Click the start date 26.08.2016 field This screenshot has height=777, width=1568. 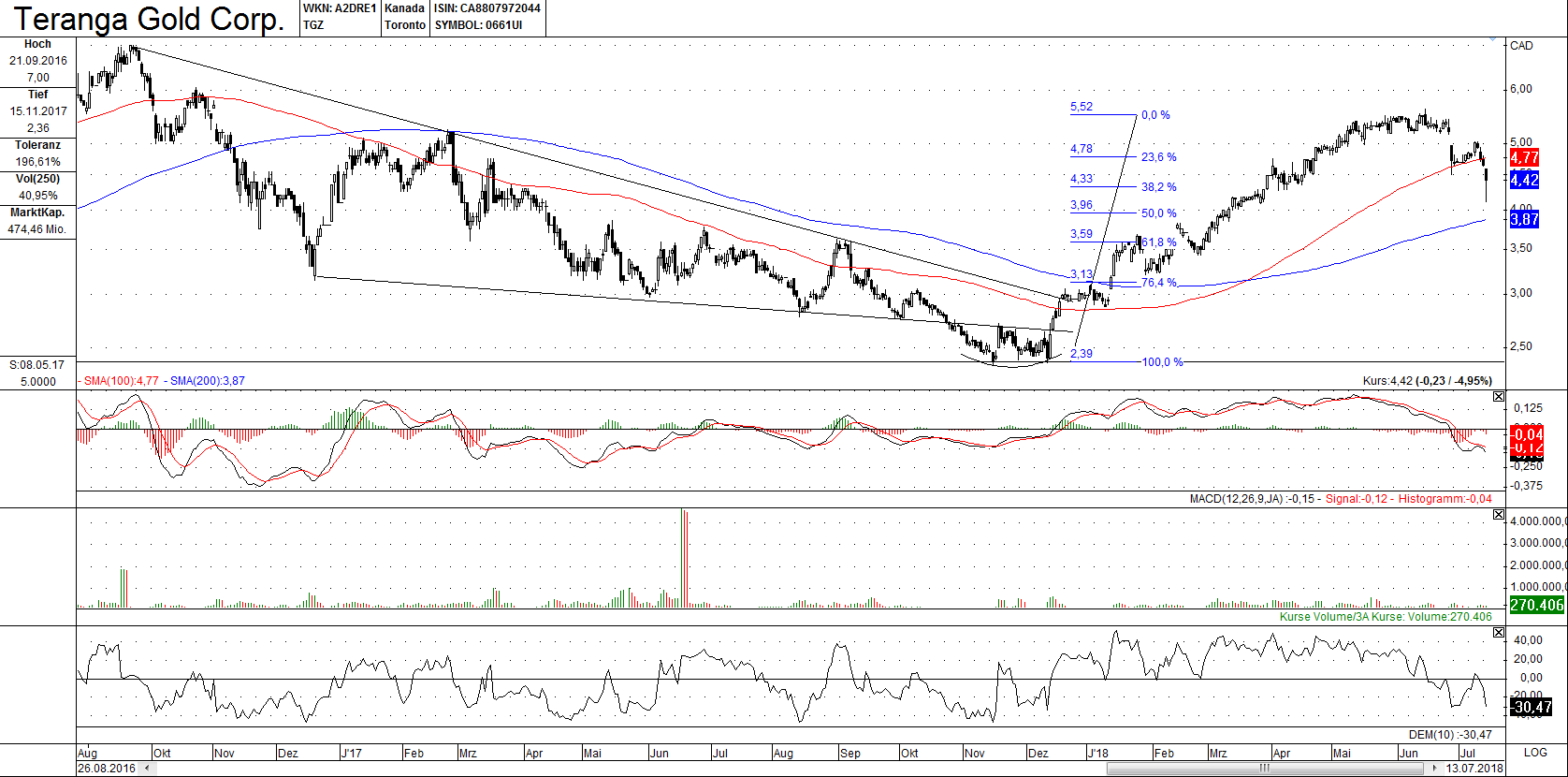(x=107, y=769)
